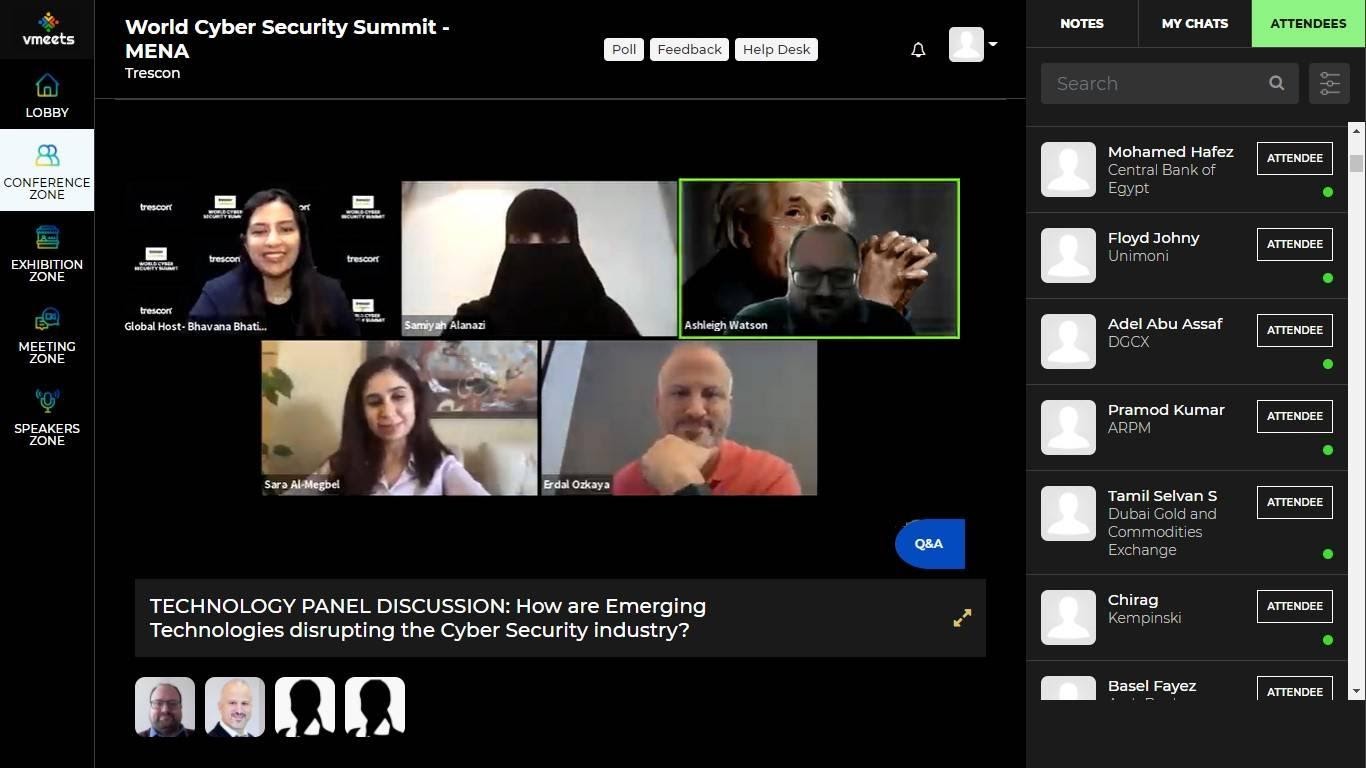Open the Exhibition Zone

click(x=47, y=252)
